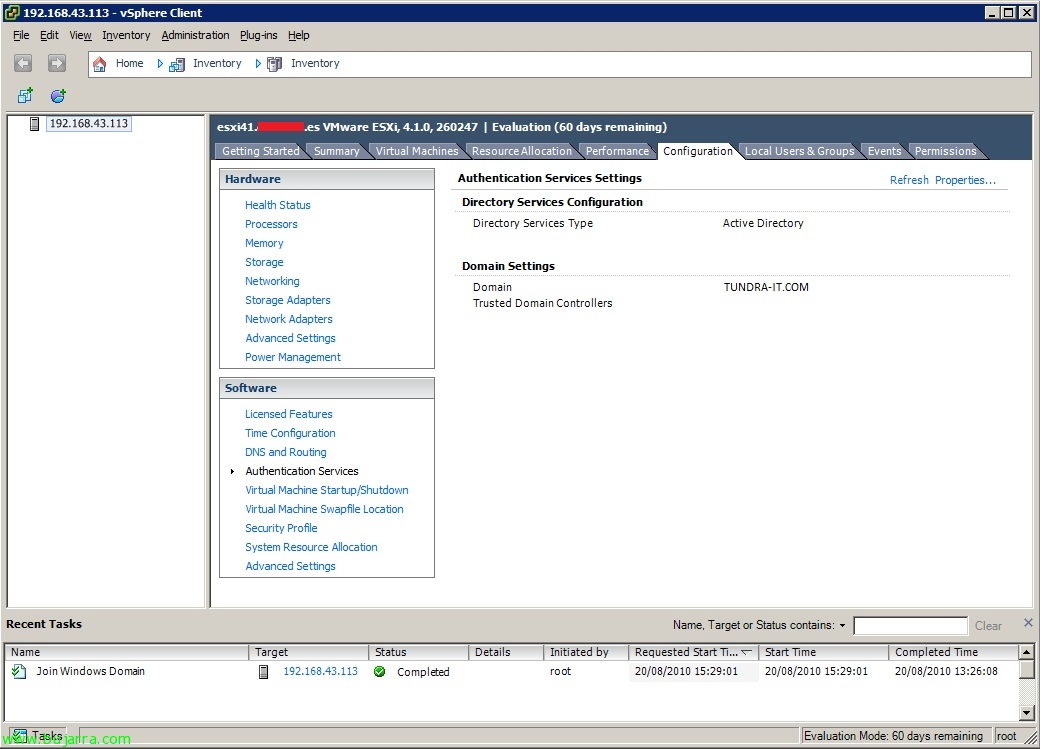The image size is (1040, 749).
Task: Open the Memory link
Action: (264, 243)
